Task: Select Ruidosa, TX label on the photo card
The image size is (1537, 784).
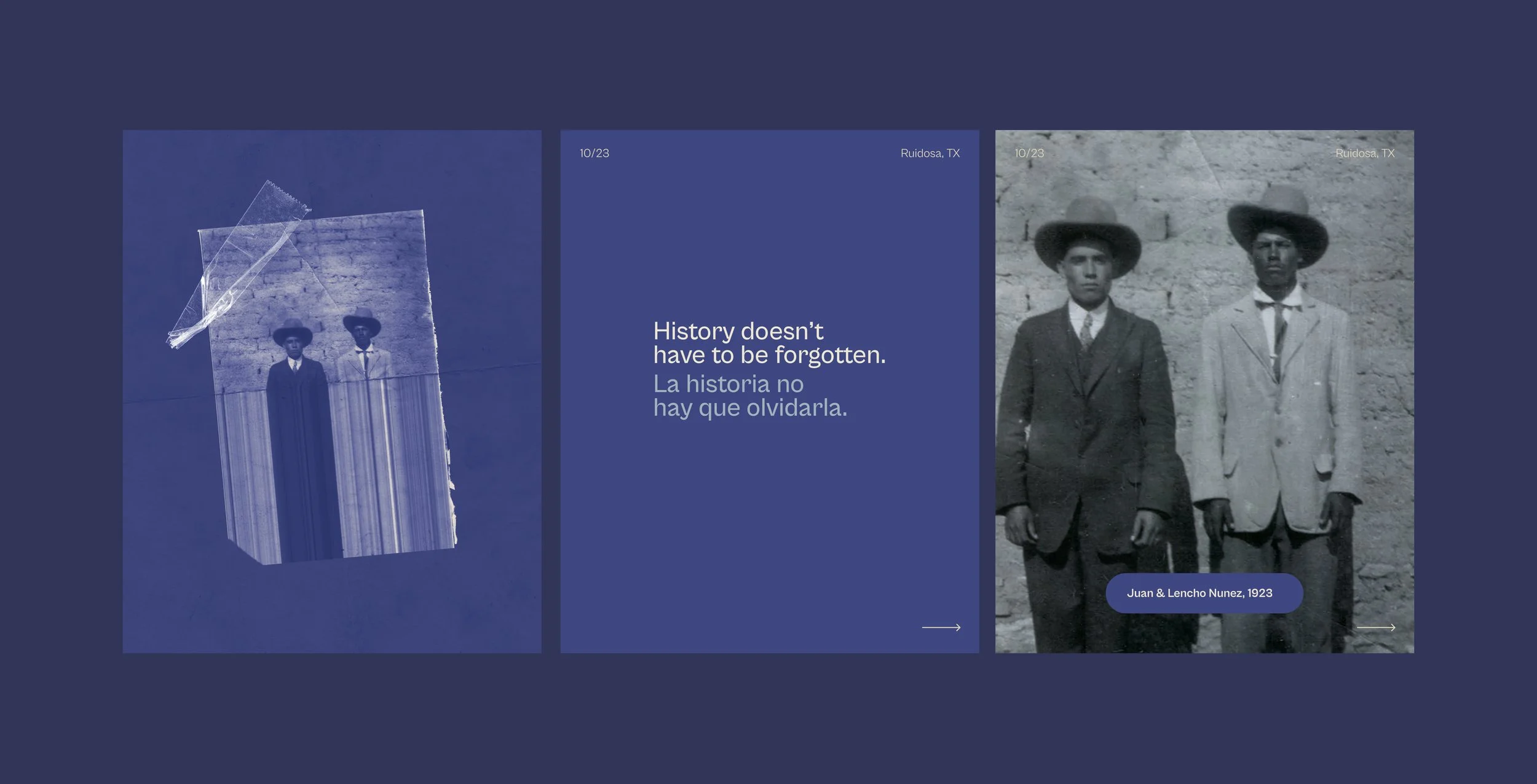Action: tap(1364, 153)
